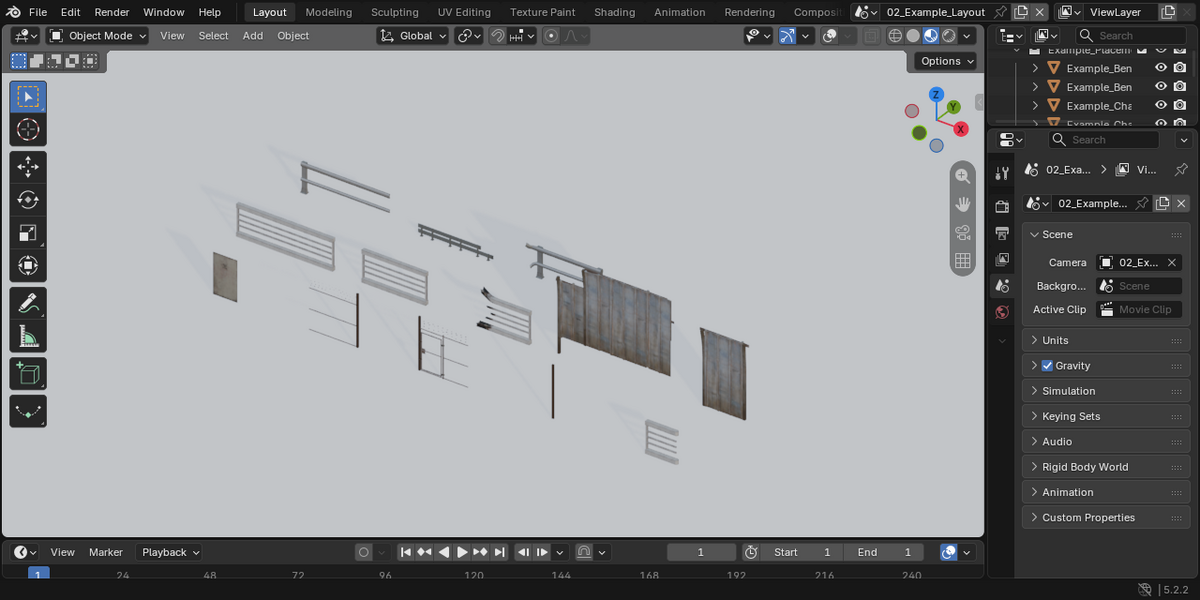Switch to the Modeling workspace tab
This screenshot has height=600, width=1200.
pos(329,12)
